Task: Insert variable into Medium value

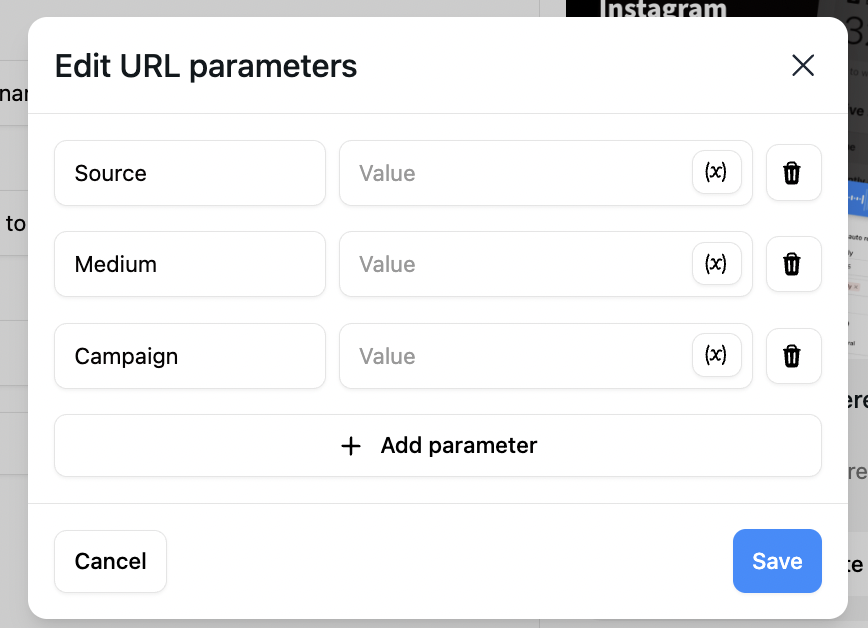Action: click(716, 264)
